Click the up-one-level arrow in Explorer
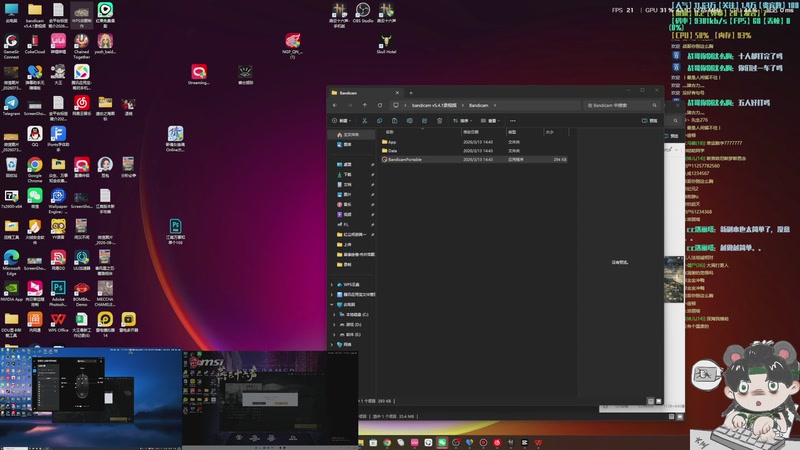Viewport: 800px width, 450px height. tap(365, 105)
